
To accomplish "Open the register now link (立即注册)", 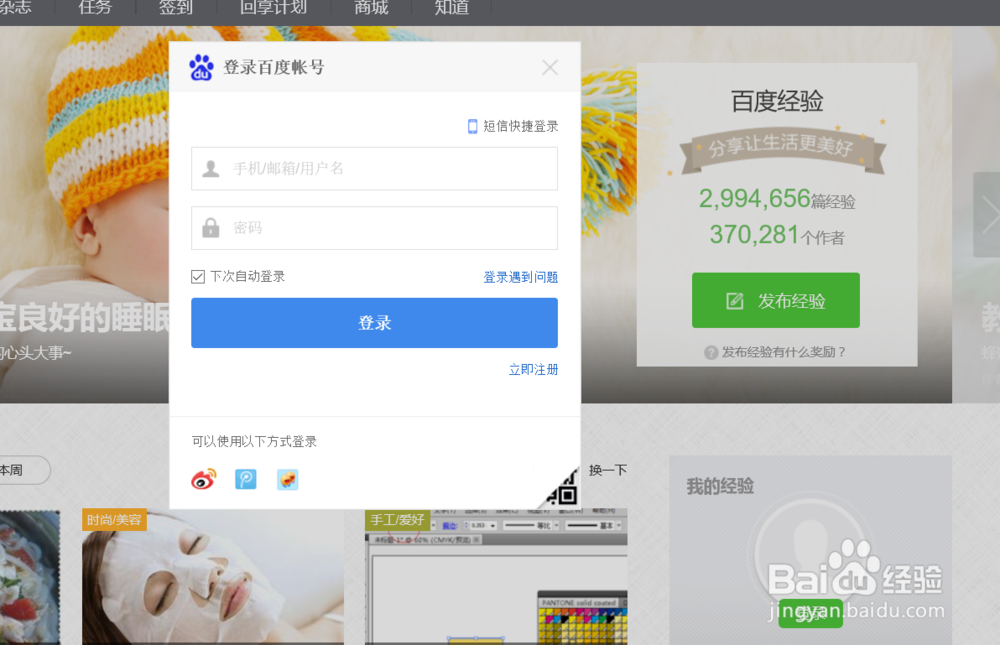I will 533,369.
